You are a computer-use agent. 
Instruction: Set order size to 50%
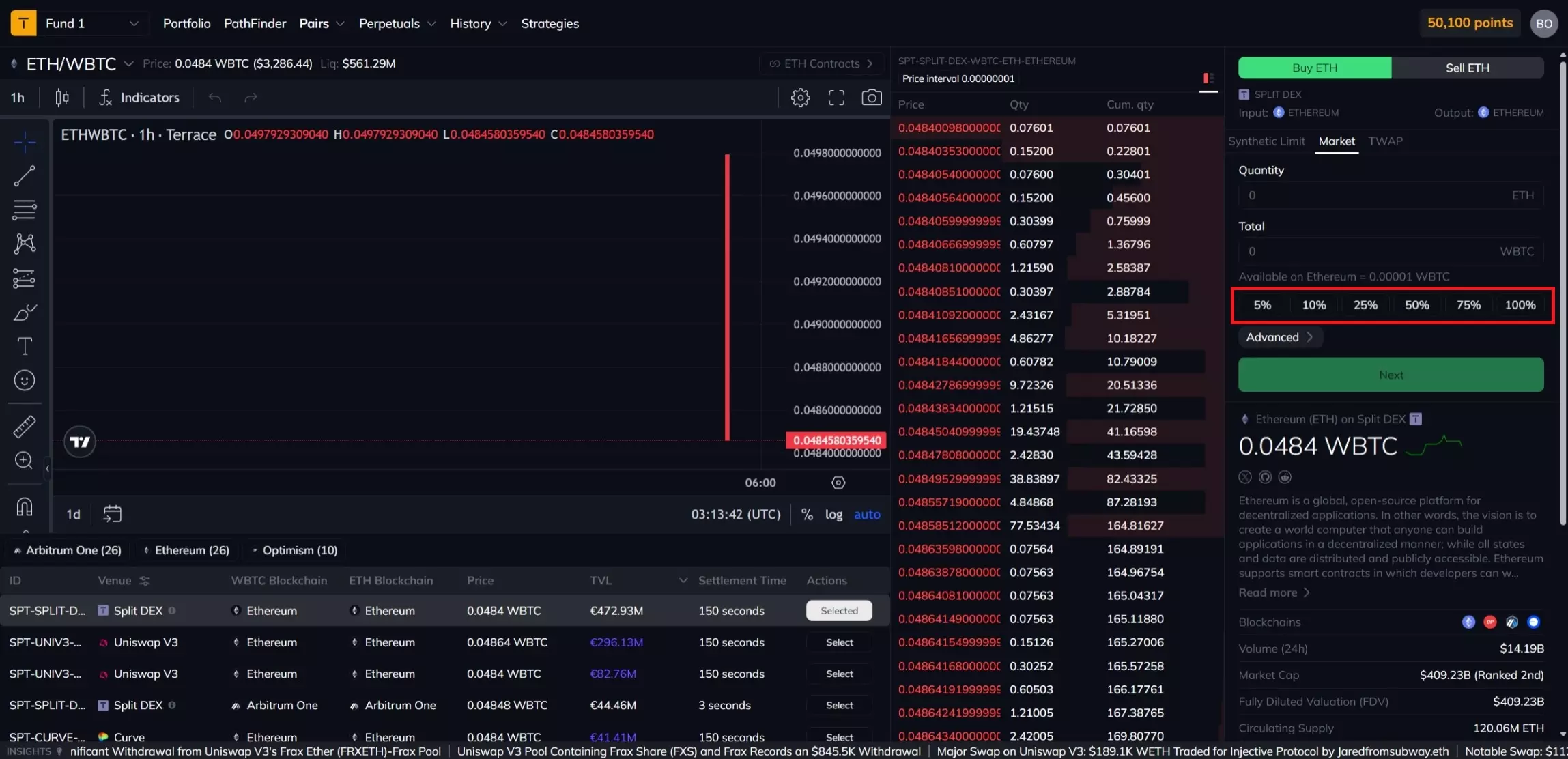[1417, 305]
